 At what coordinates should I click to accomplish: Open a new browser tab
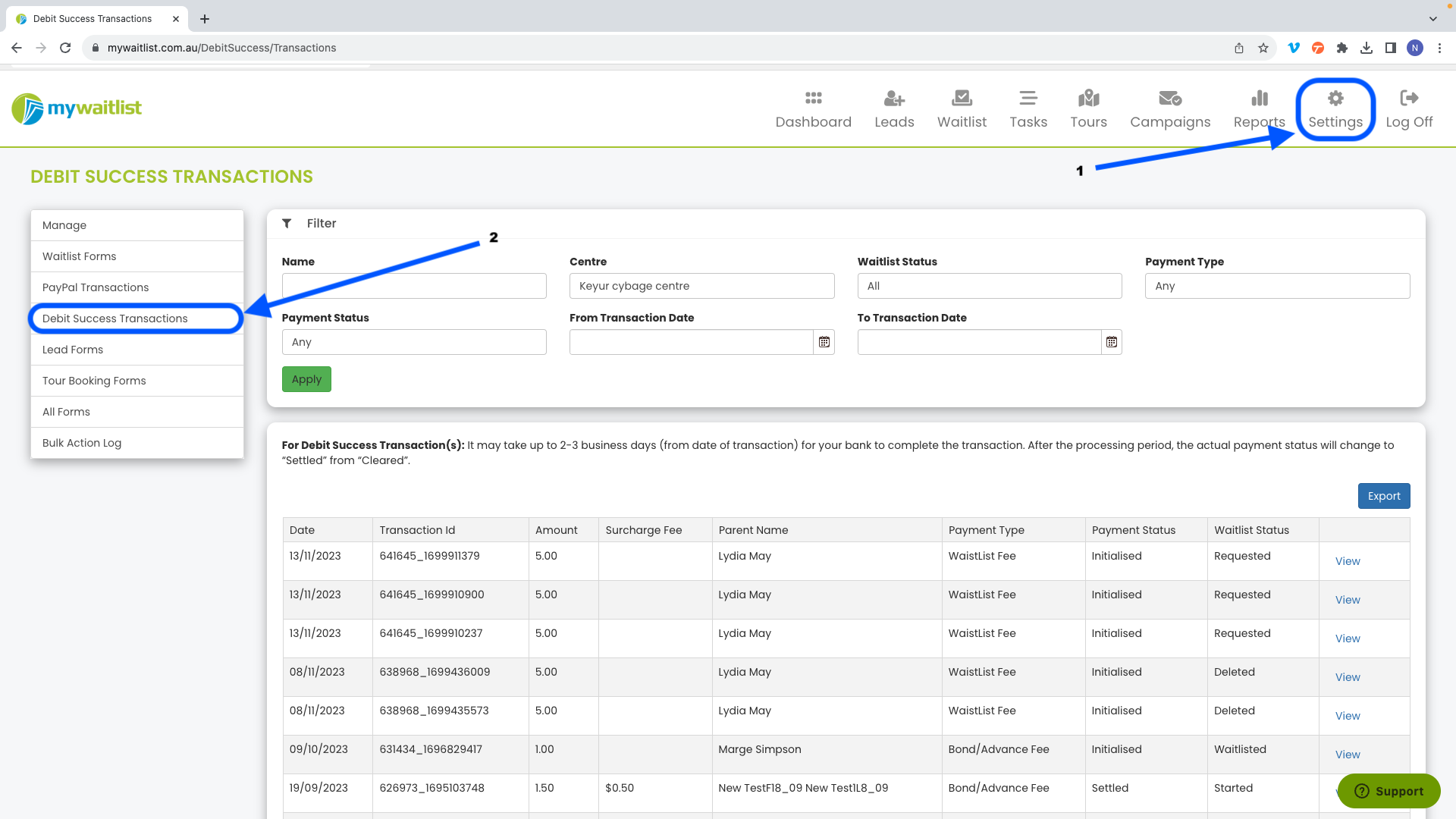205,19
